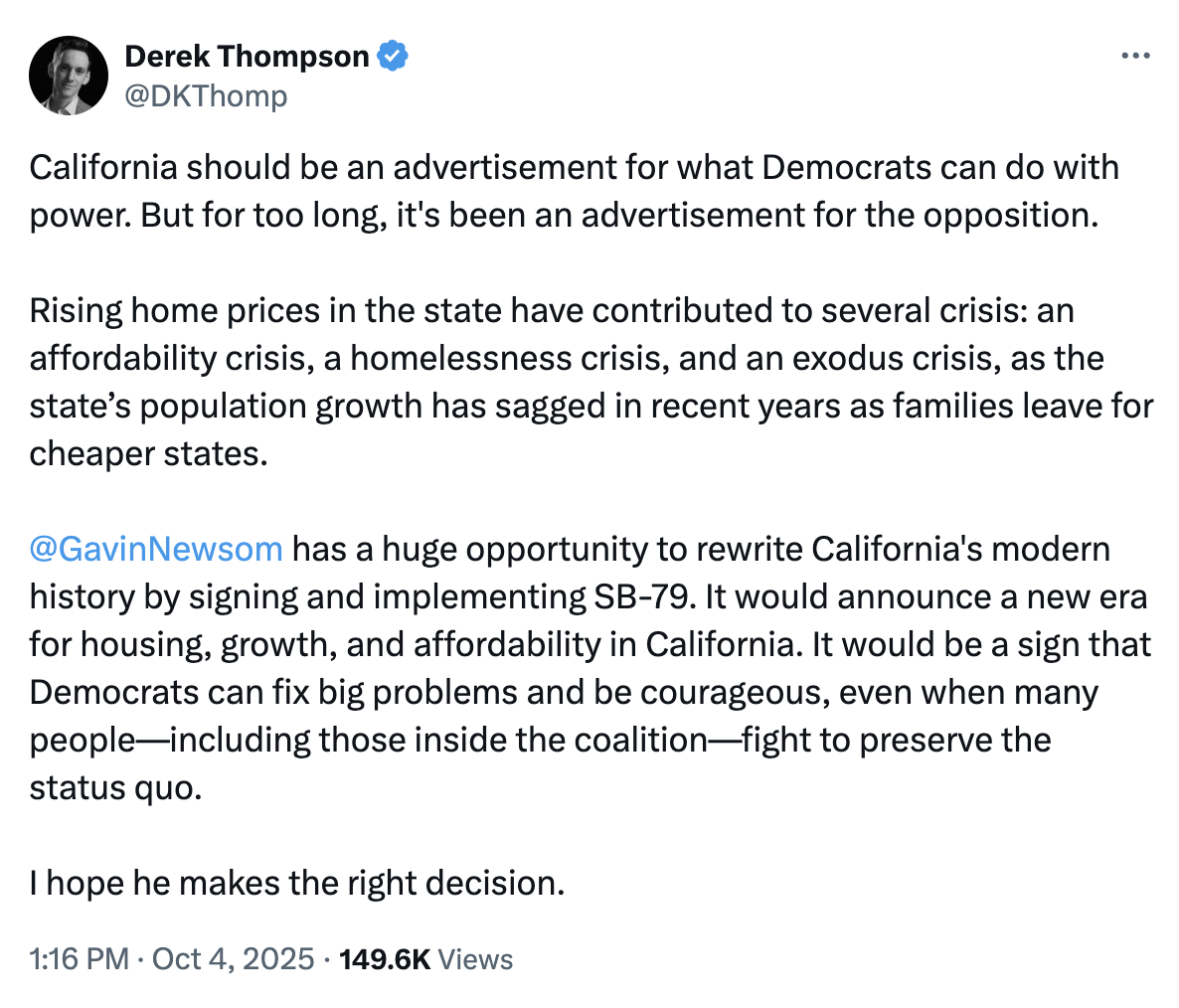Click the phrase "advertisement for the opposition"

click(840, 215)
